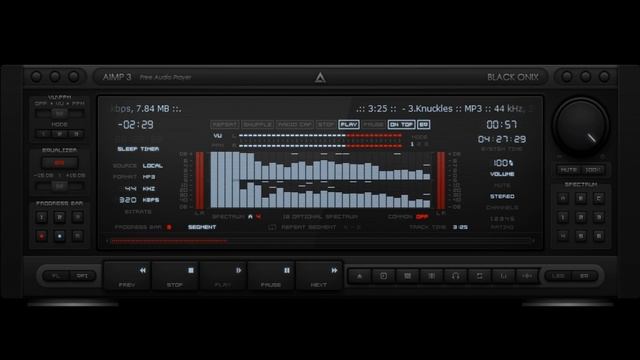Seek in the red track progress bar
640x360 pixels.
tap(320, 241)
